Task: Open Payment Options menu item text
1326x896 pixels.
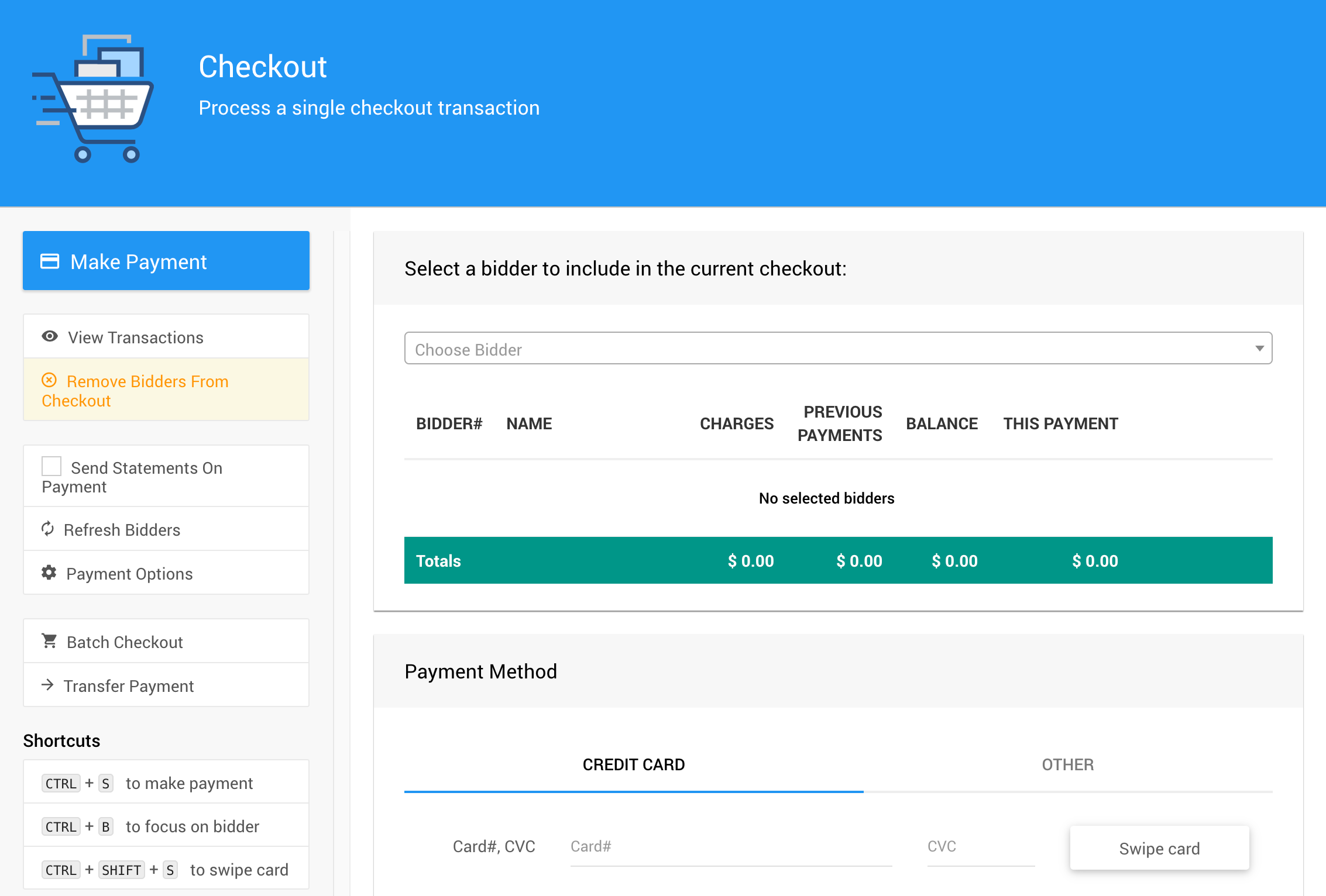Action: pos(129,574)
